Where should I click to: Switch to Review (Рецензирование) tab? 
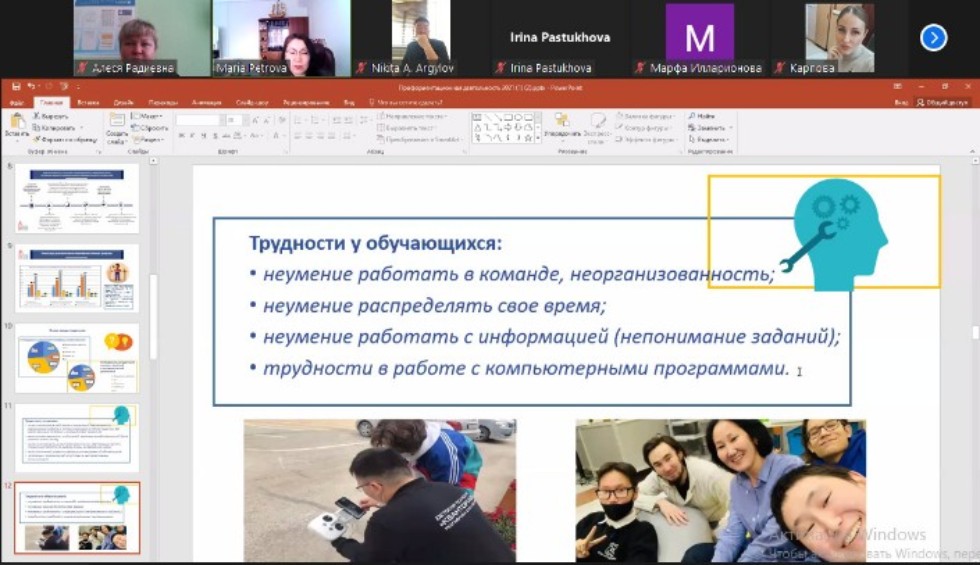click(306, 102)
